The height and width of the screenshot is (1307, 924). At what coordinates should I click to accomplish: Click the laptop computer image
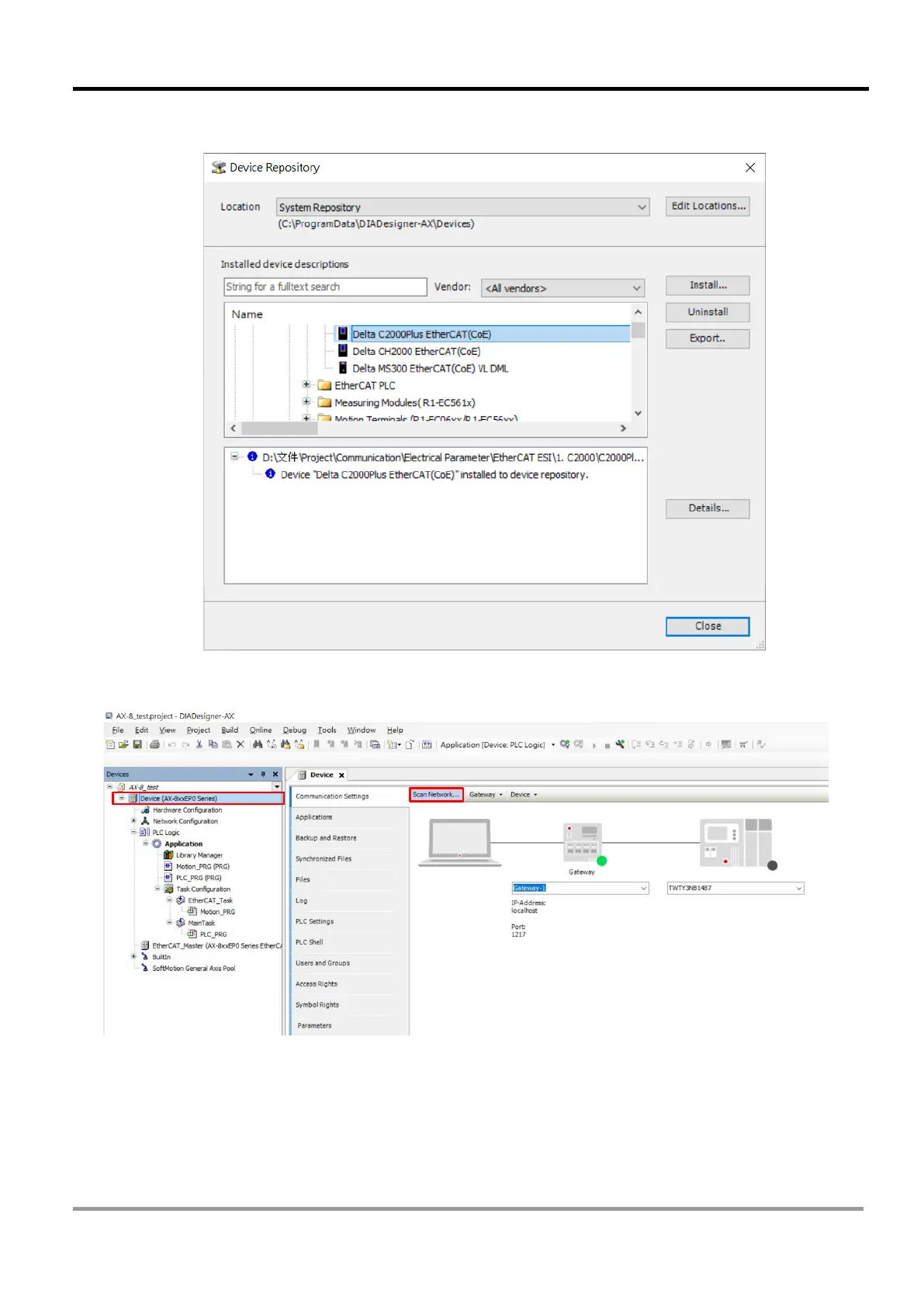tap(459, 843)
